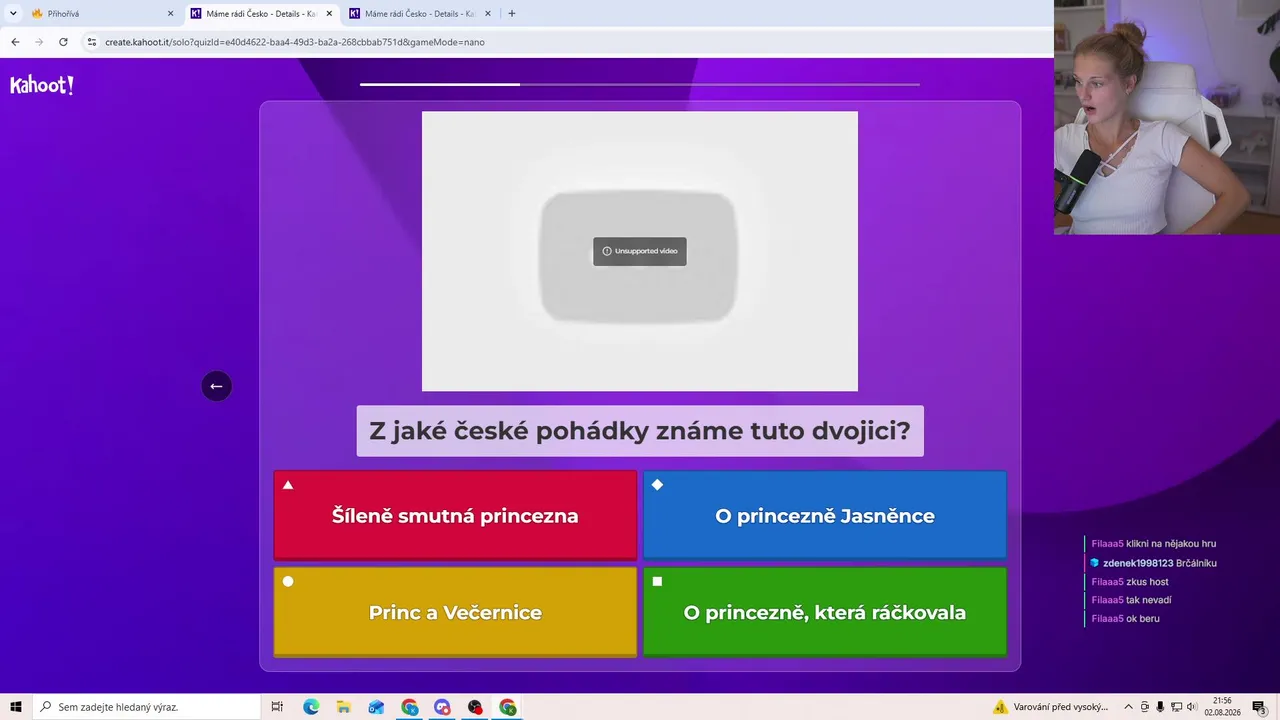Viewport: 1280px width, 720px height.
Task: Click the microphone tray icon
Action: (1160, 707)
